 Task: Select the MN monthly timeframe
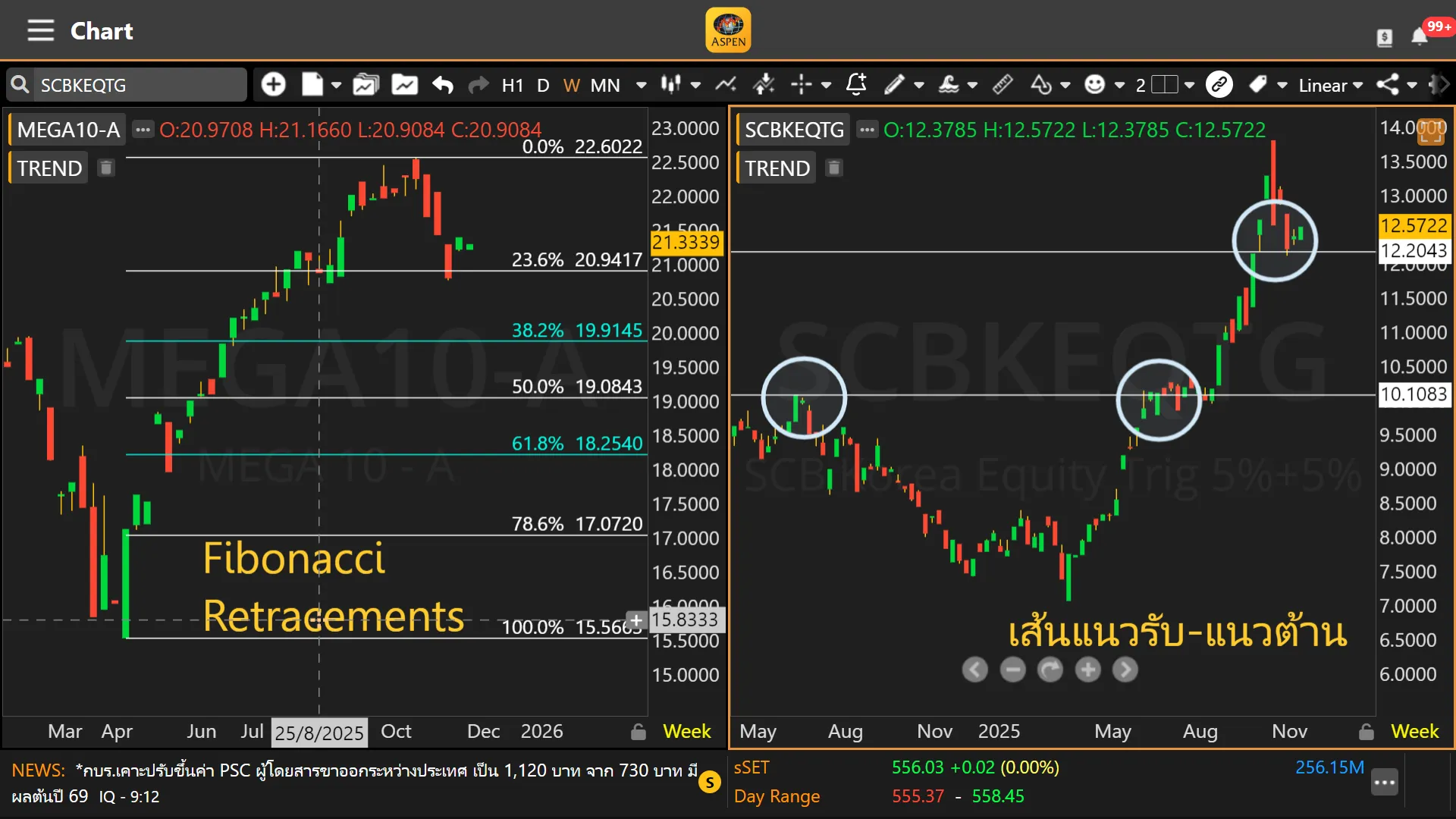[x=605, y=85]
